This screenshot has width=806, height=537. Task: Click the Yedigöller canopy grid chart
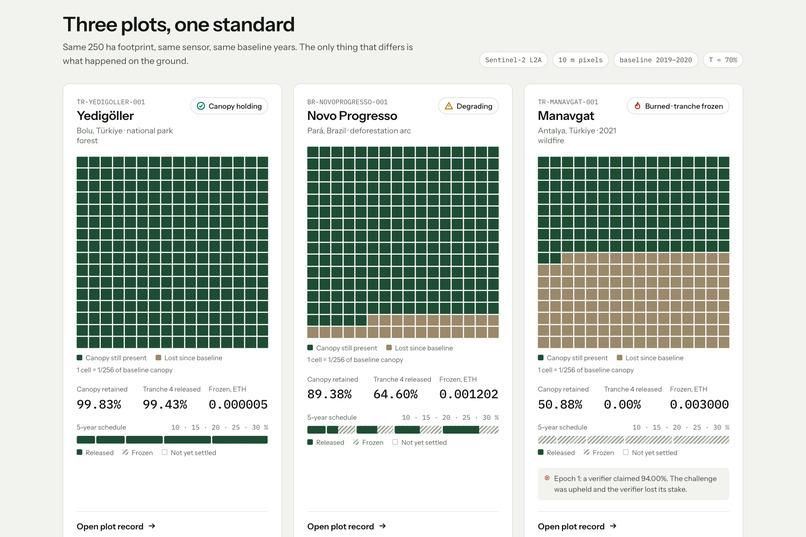click(x=172, y=252)
